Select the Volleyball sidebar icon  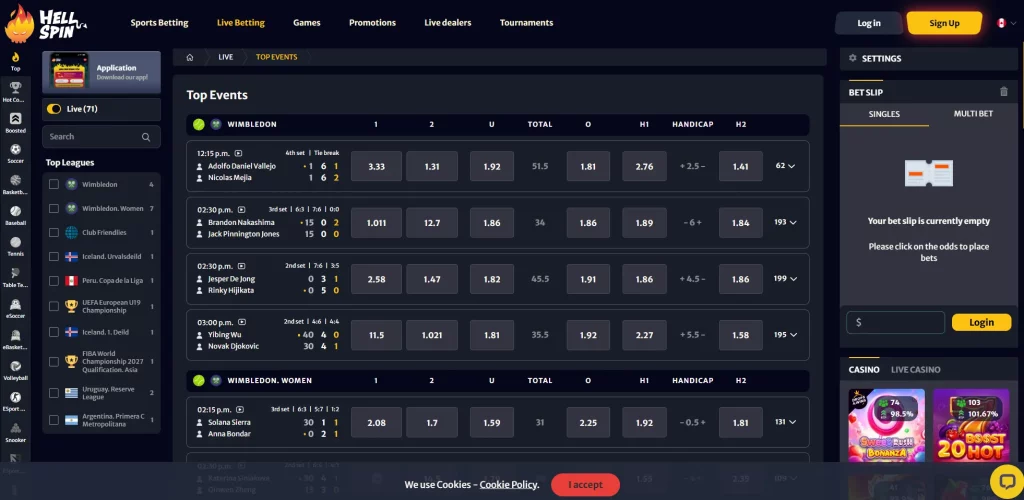click(x=15, y=366)
